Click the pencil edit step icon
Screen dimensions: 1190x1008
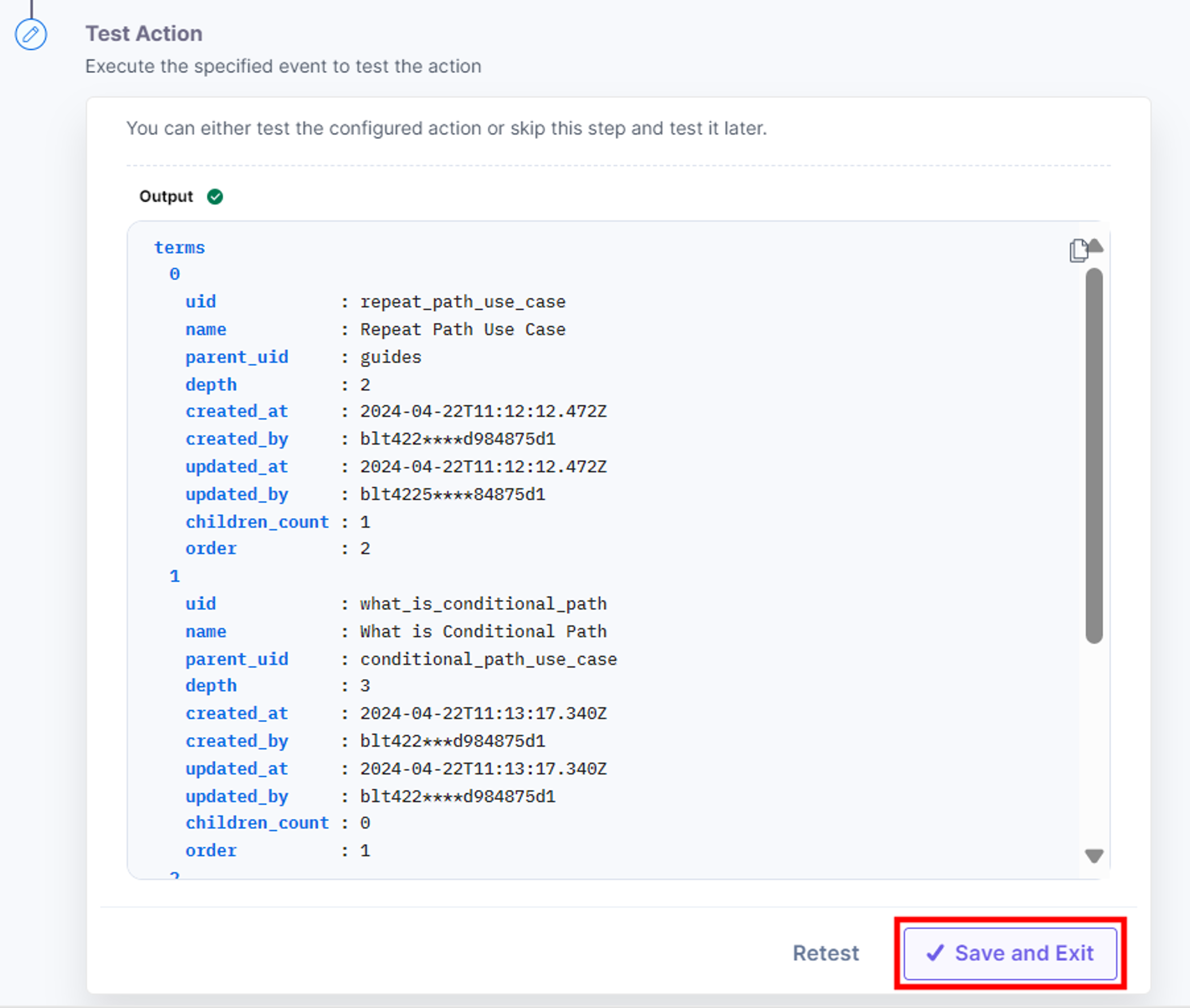click(31, 34)
